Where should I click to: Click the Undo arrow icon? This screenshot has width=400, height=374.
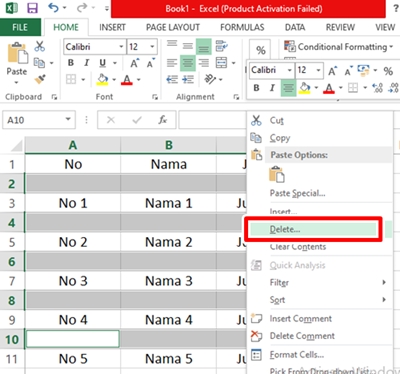coord(54,8)
